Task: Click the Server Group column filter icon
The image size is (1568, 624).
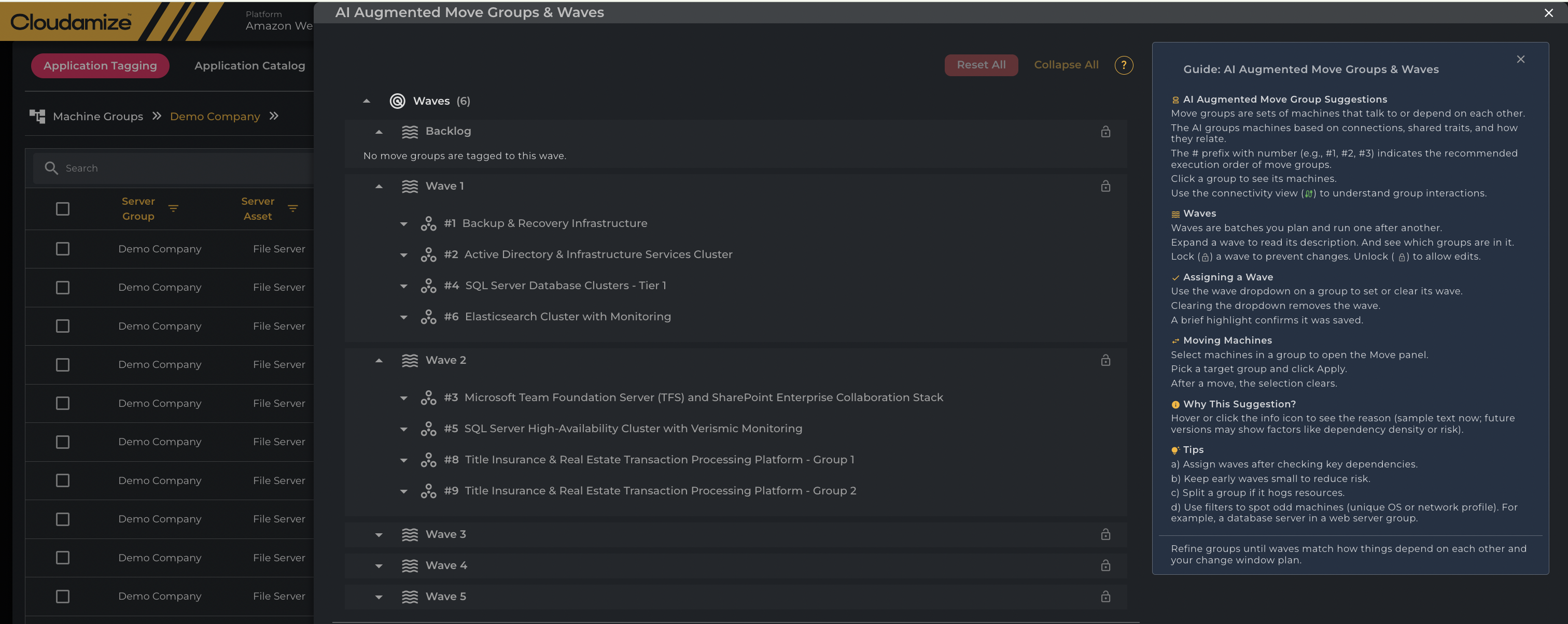Action: pos(173,209)
